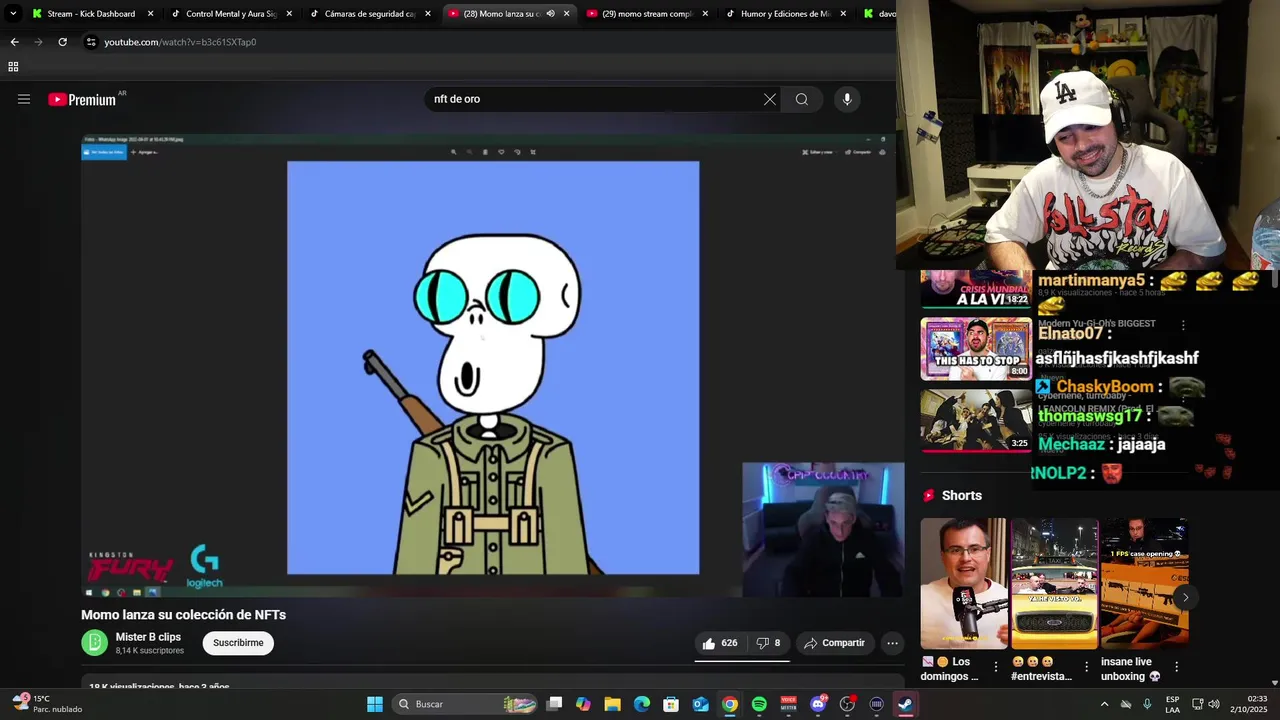The height and width of the screenshot is (720, 1280).
Task: Open Copilot from taskbar
Action: (x=583, y=704)
